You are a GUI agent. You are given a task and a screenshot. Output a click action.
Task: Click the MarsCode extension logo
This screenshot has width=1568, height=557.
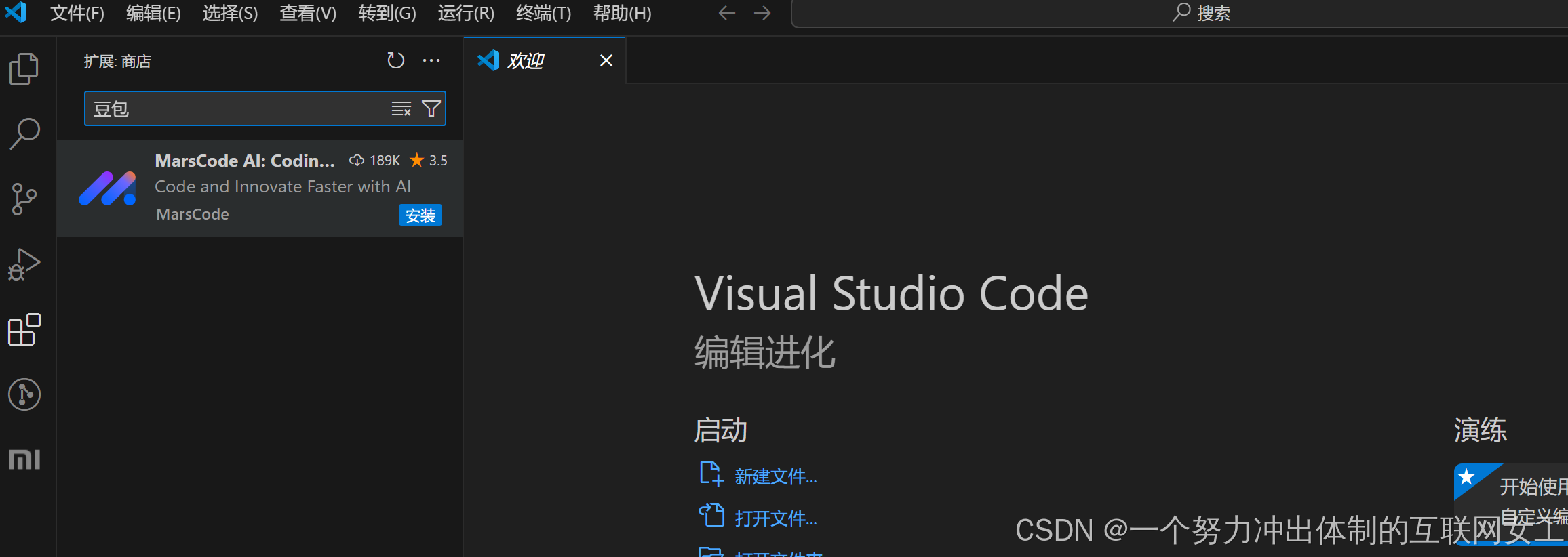click(107, 188)
